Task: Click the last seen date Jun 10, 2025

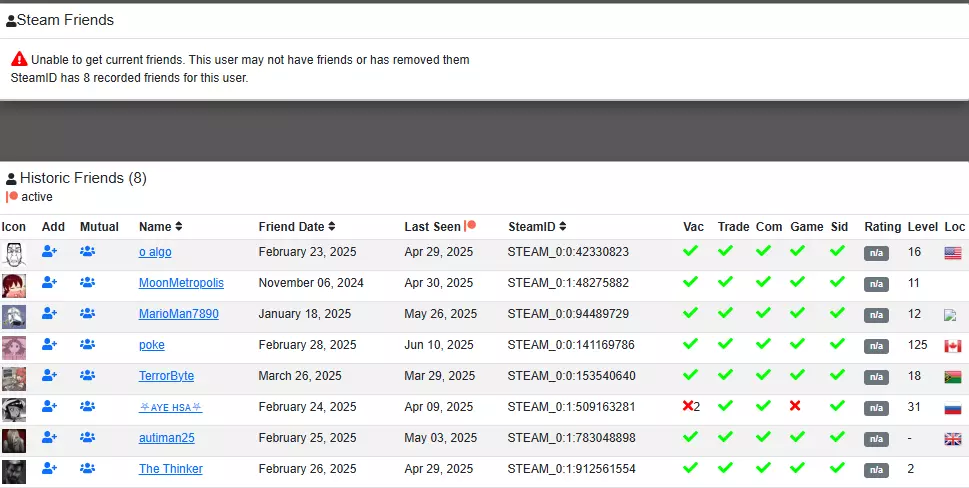Action: pos(439,345)
